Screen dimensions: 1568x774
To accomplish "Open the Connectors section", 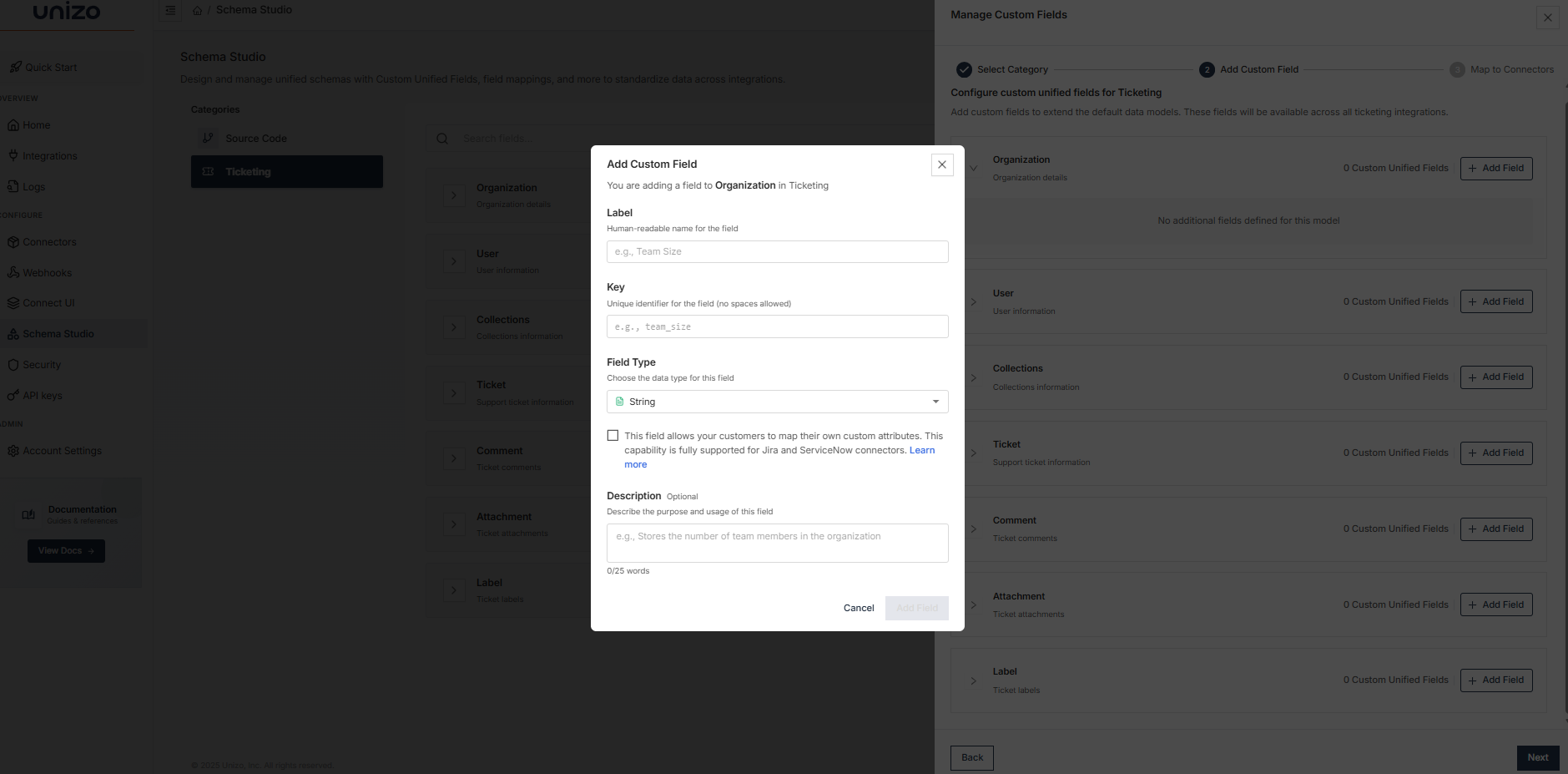I will click(13, 241).
